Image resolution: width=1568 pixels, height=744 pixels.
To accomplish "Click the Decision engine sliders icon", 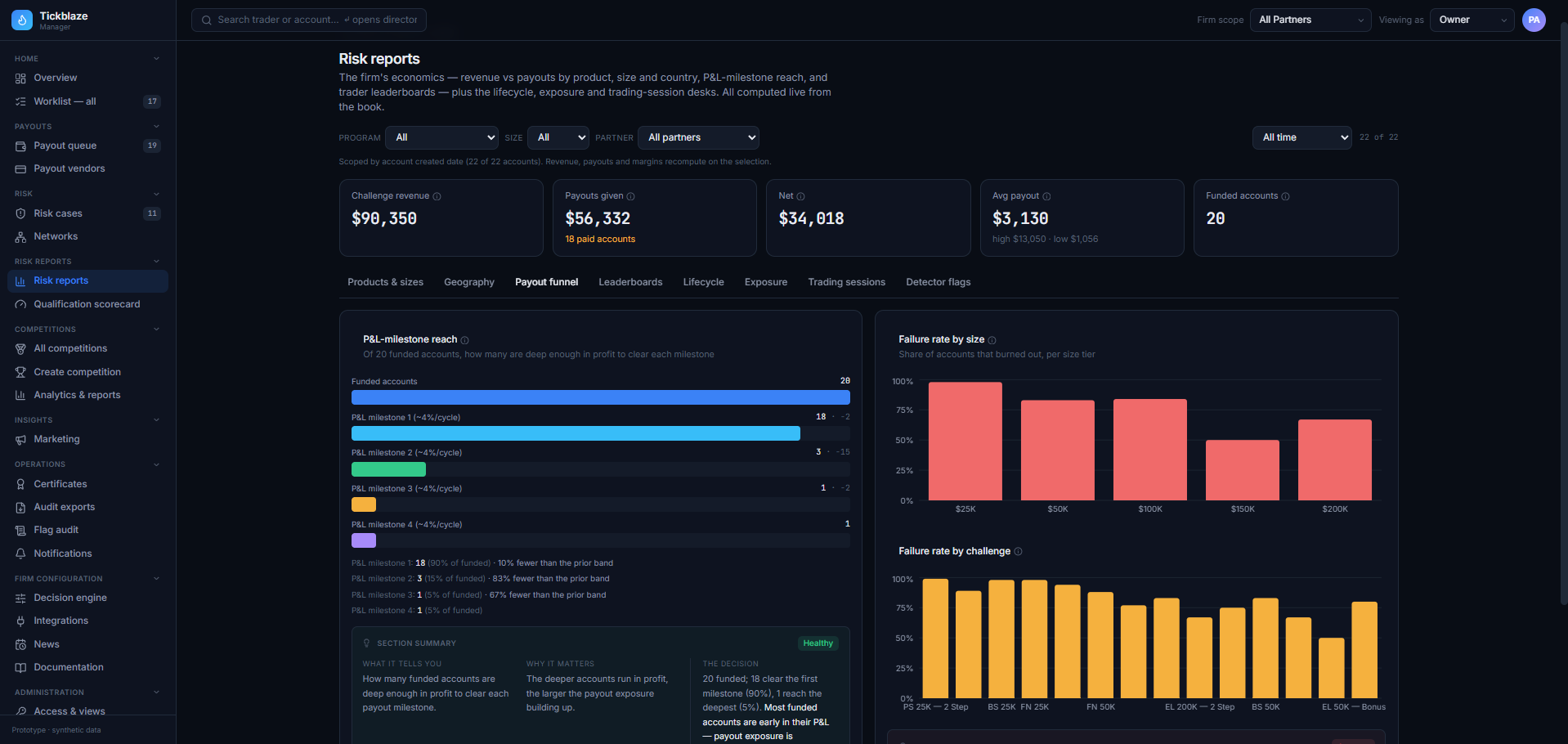I will [x=20, y=598].
